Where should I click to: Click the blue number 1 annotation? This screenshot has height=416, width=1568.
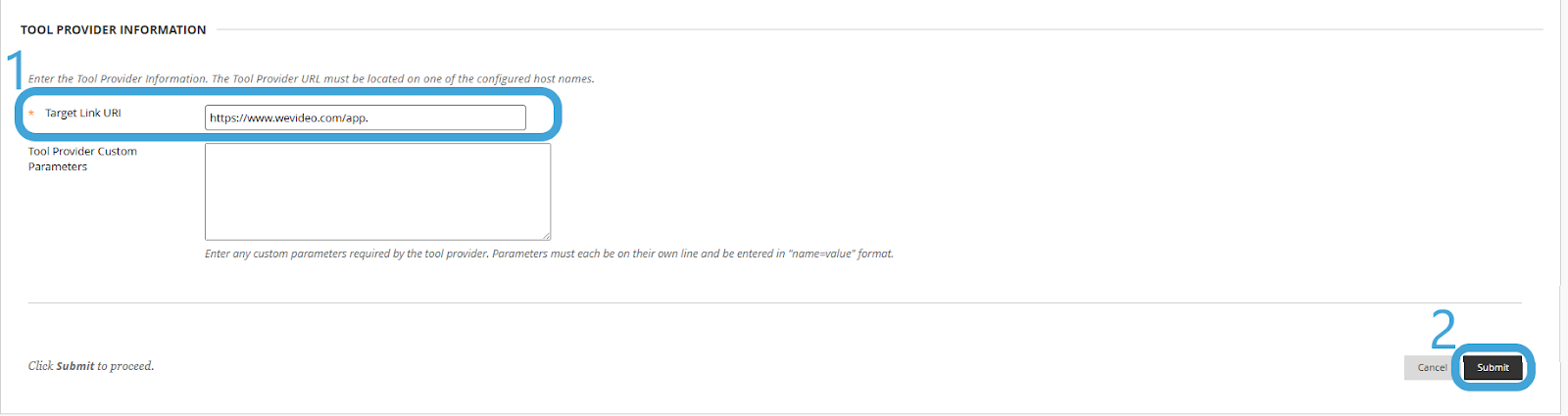pyautogui.click(x=16, y=70)
